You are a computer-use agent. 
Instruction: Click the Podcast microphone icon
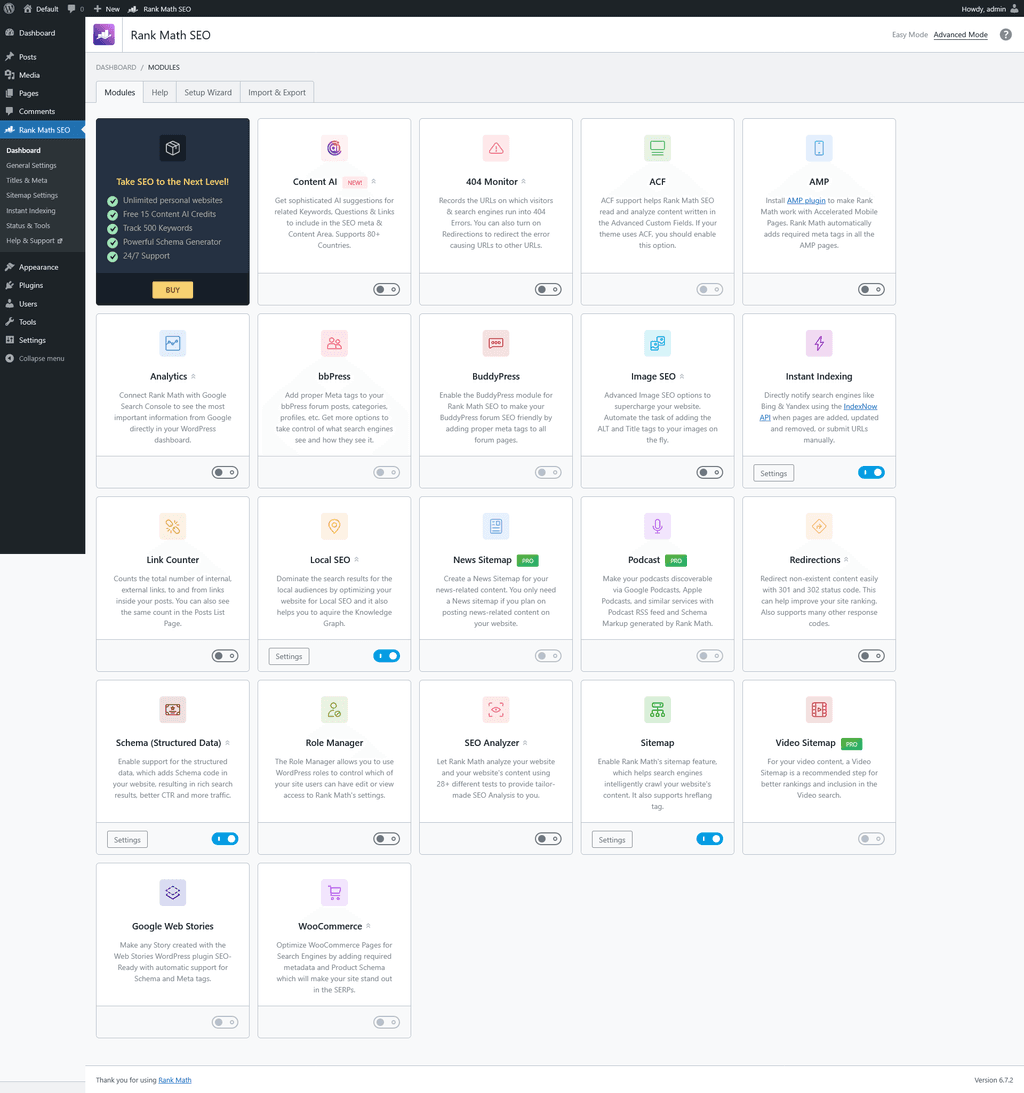657,526
